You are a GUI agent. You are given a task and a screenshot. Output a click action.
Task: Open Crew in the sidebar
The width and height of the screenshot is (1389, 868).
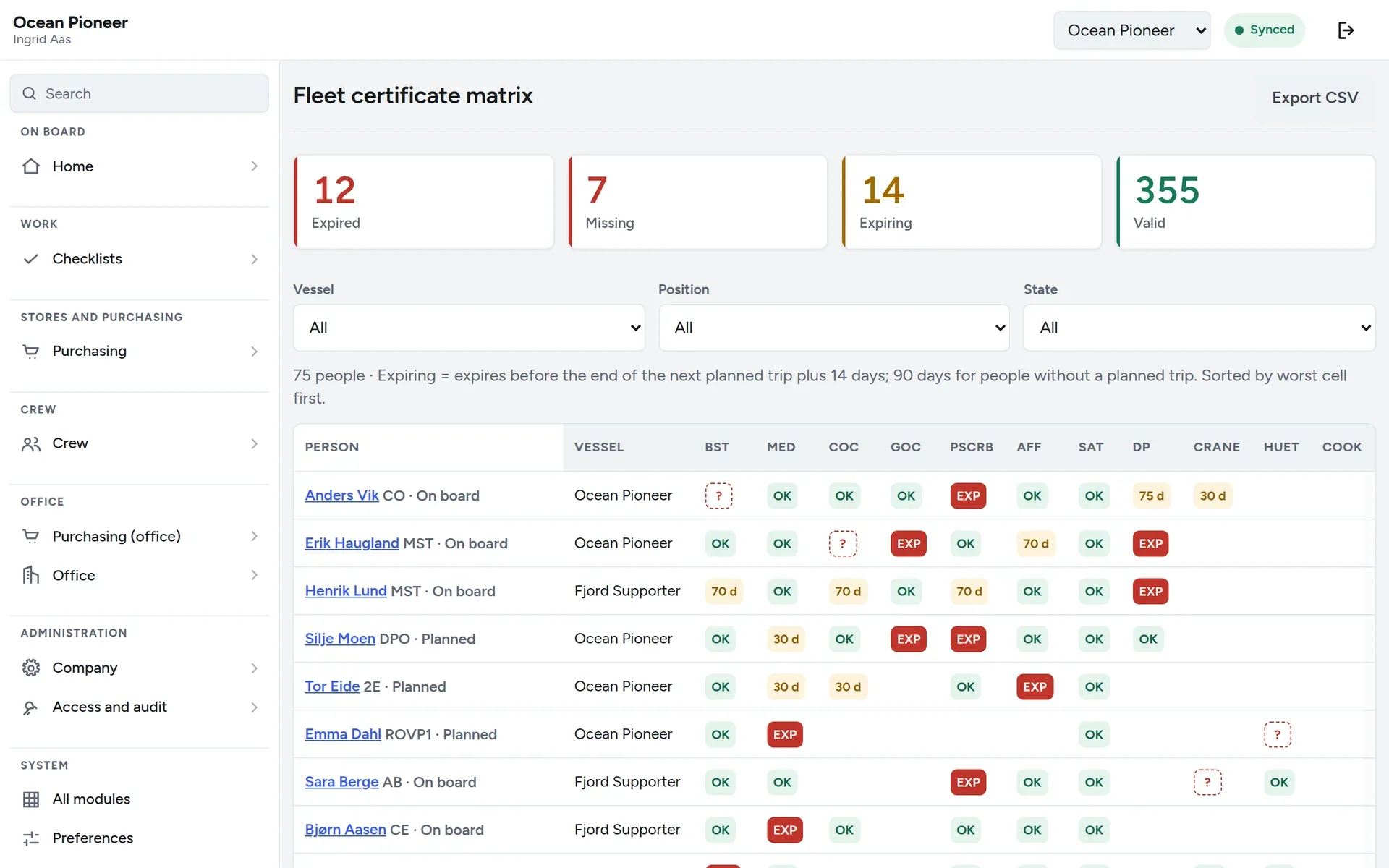(140, 444)
